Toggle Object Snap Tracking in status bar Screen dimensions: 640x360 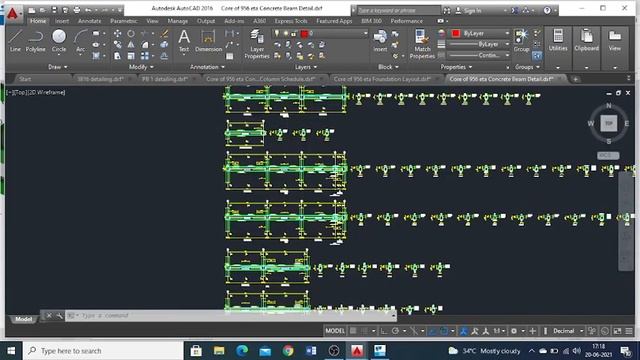[433, 331]
